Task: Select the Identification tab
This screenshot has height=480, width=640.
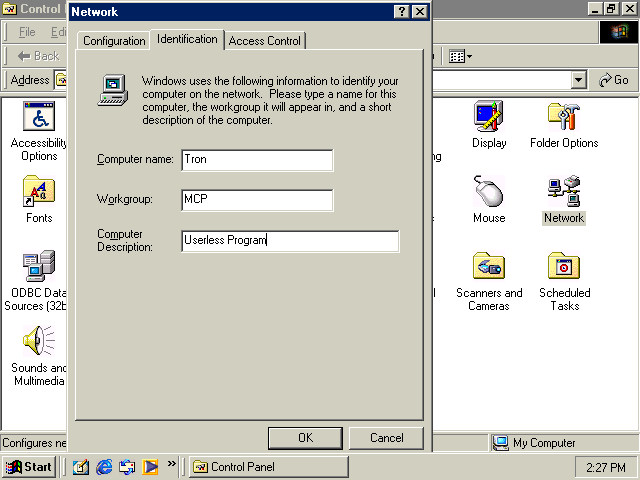Action: click(187, 39)
